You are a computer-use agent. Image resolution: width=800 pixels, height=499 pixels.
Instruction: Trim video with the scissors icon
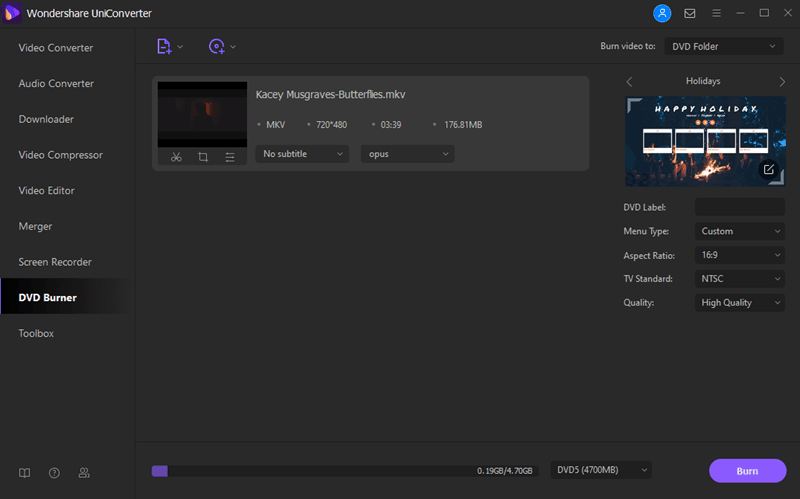(176, 157)
